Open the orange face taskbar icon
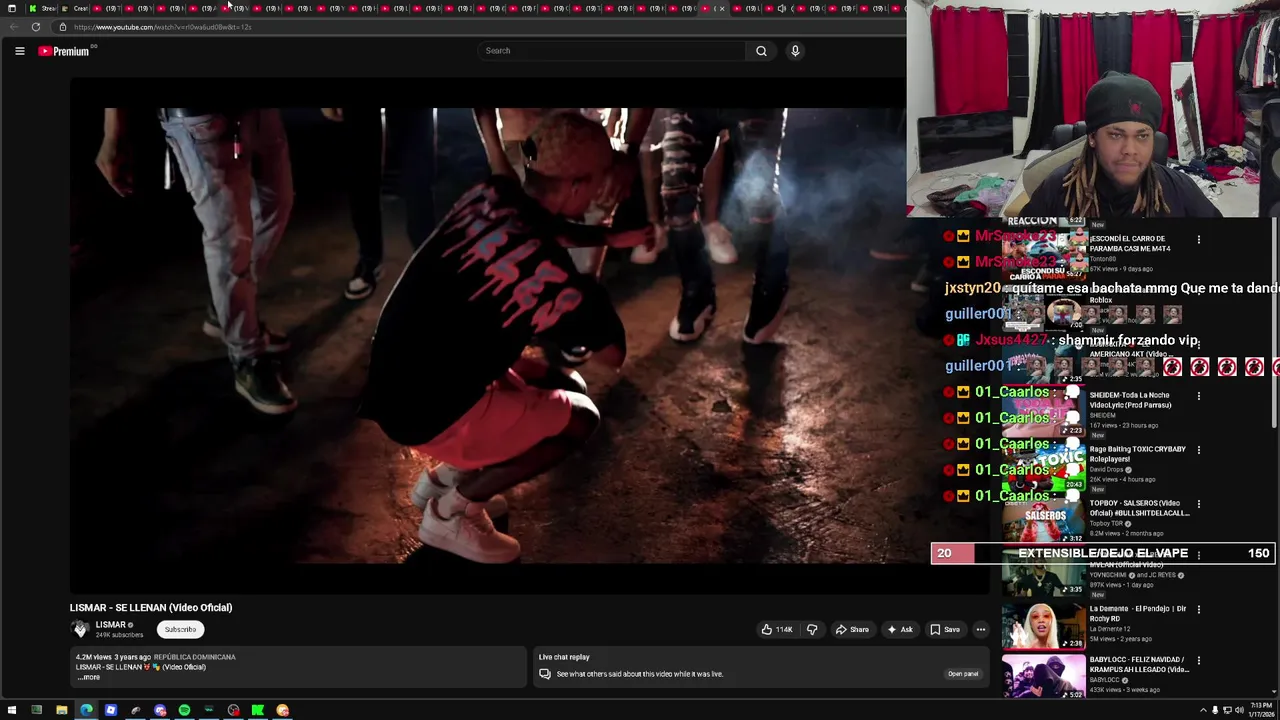 [282, 710]
